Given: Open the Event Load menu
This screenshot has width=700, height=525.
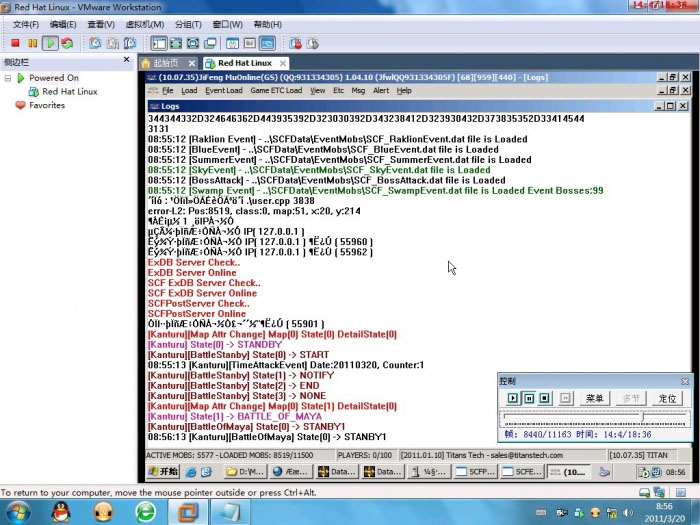Looking at the screenshot, I should (224, 91).
